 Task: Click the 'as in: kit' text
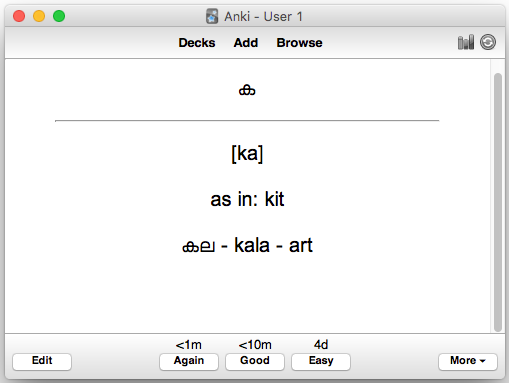(247, 199)
